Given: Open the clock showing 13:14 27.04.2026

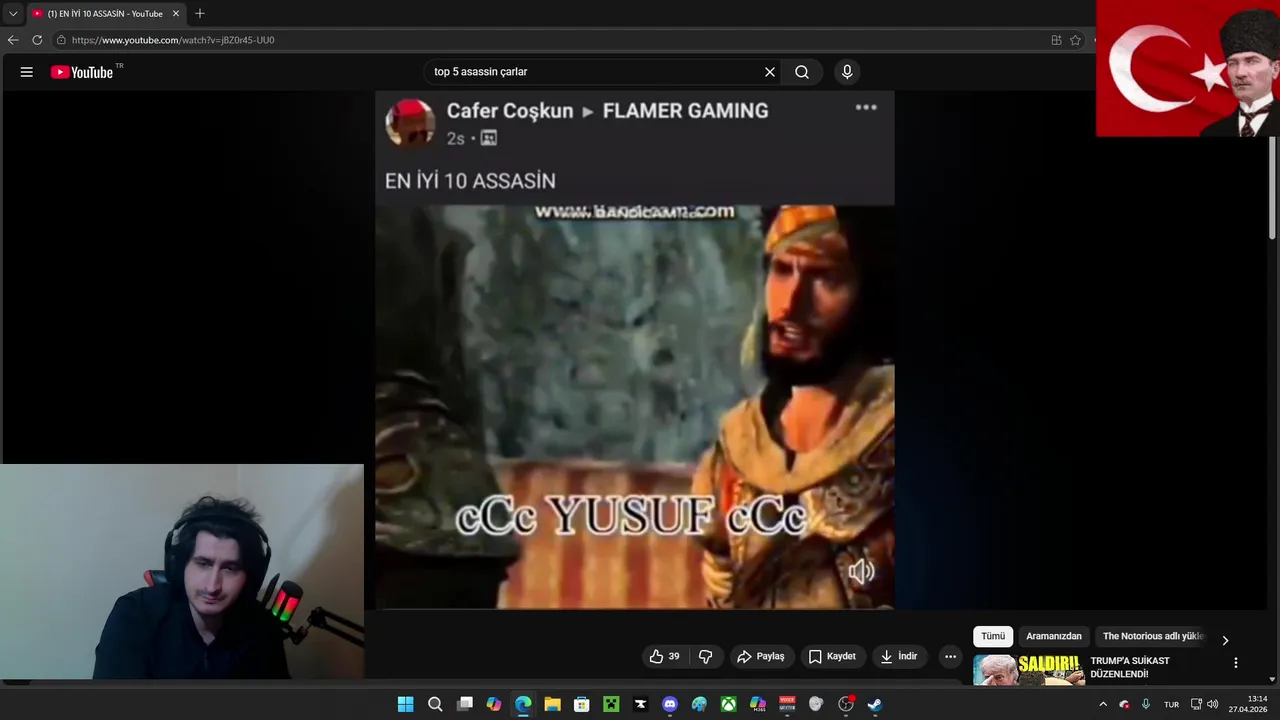Looking at the screenshot, I should (x=1248, y=704).
